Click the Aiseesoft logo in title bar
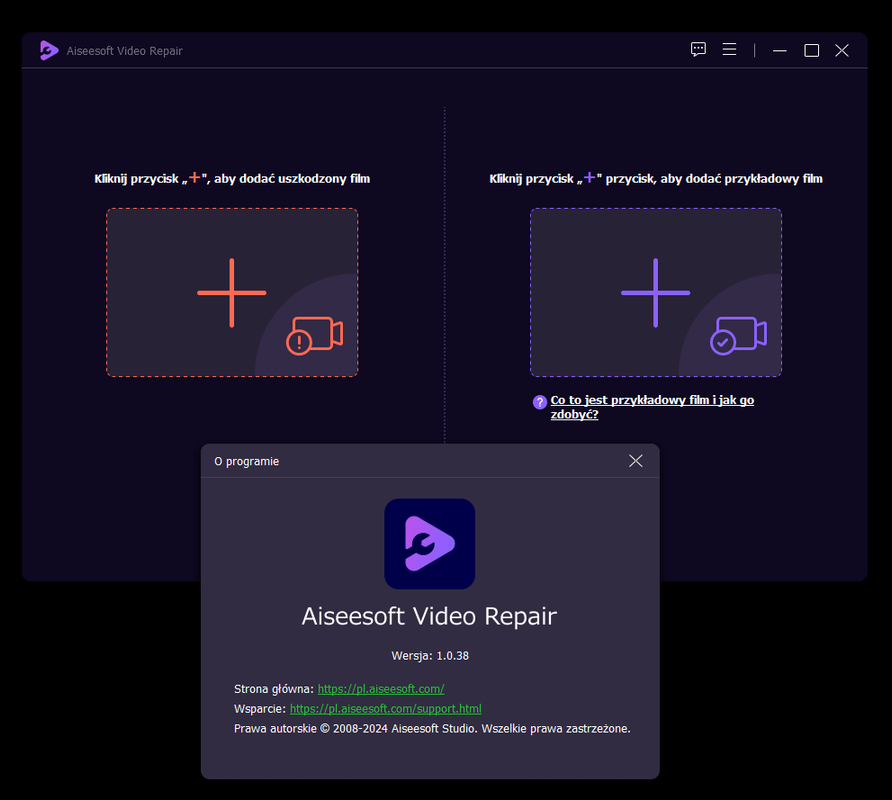 pos(49,51)
